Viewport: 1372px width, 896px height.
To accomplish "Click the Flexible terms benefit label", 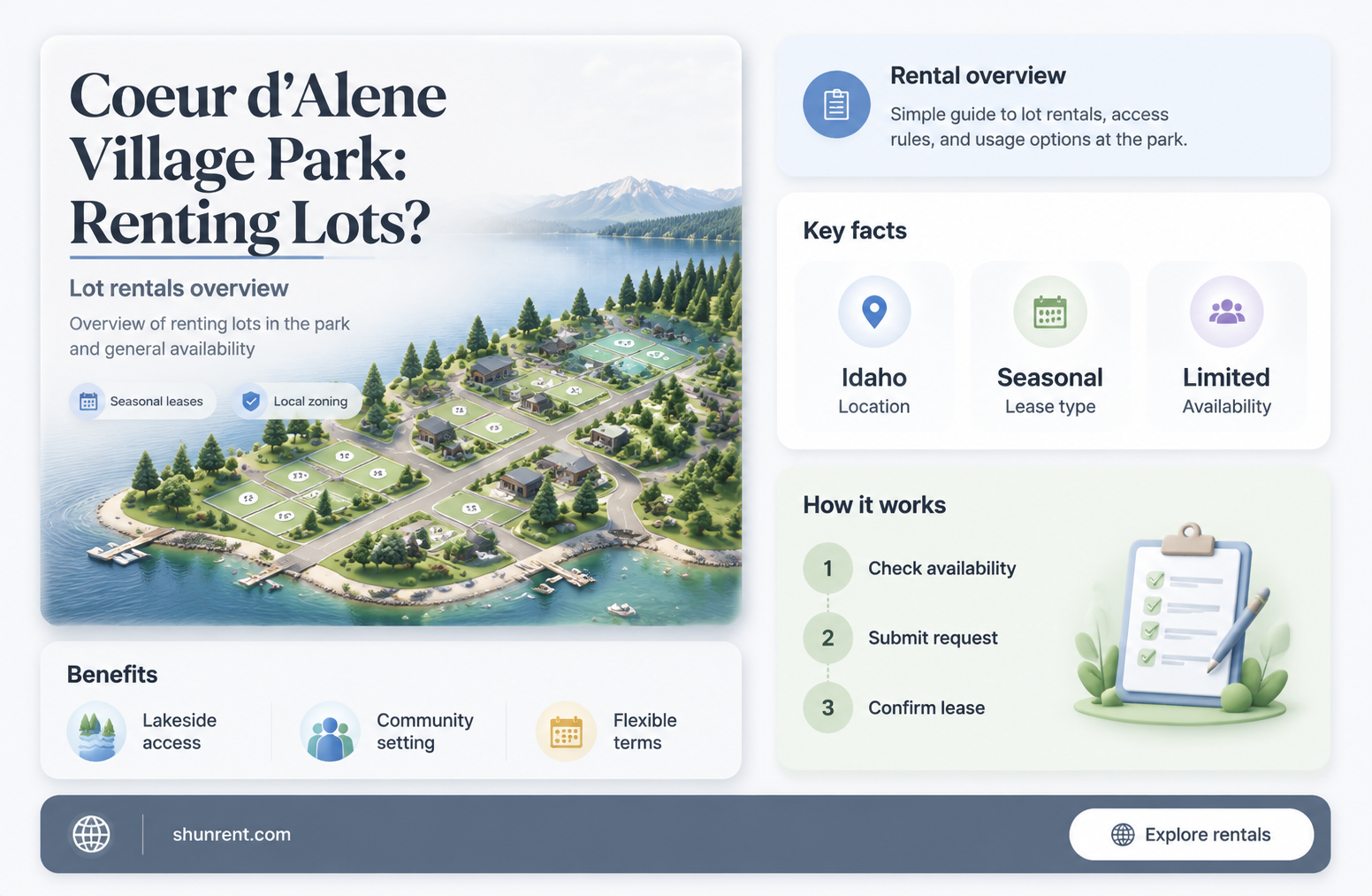I will coord(645,731).
